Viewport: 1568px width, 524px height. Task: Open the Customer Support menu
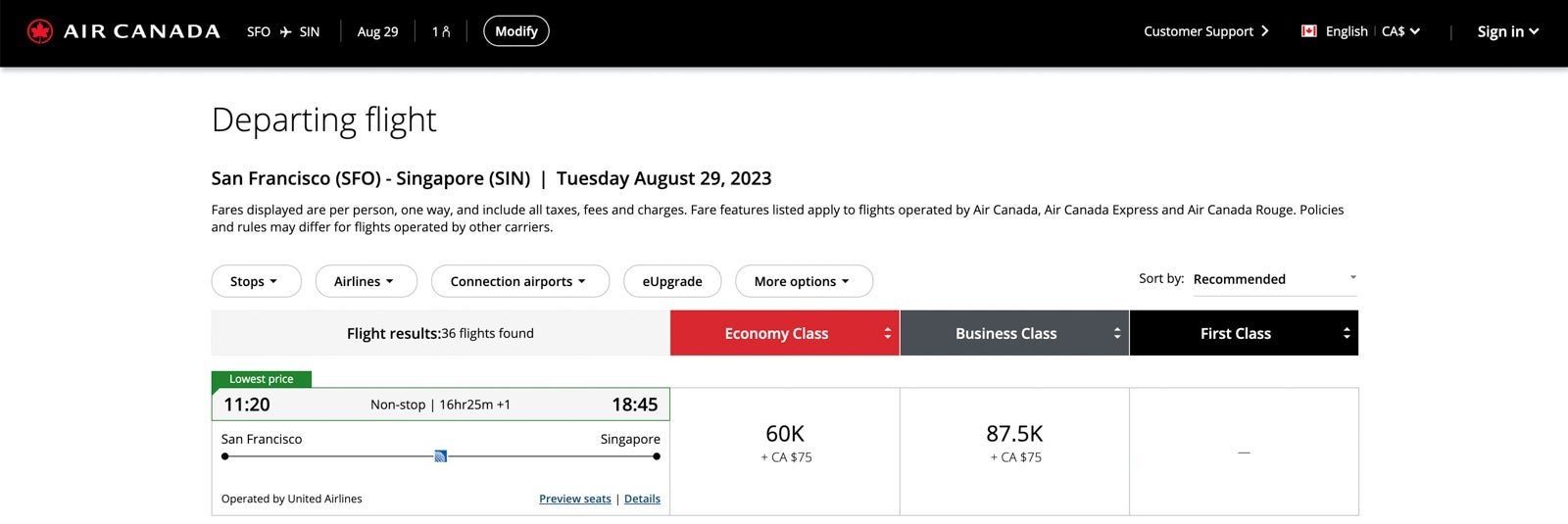coord(1205,31)
